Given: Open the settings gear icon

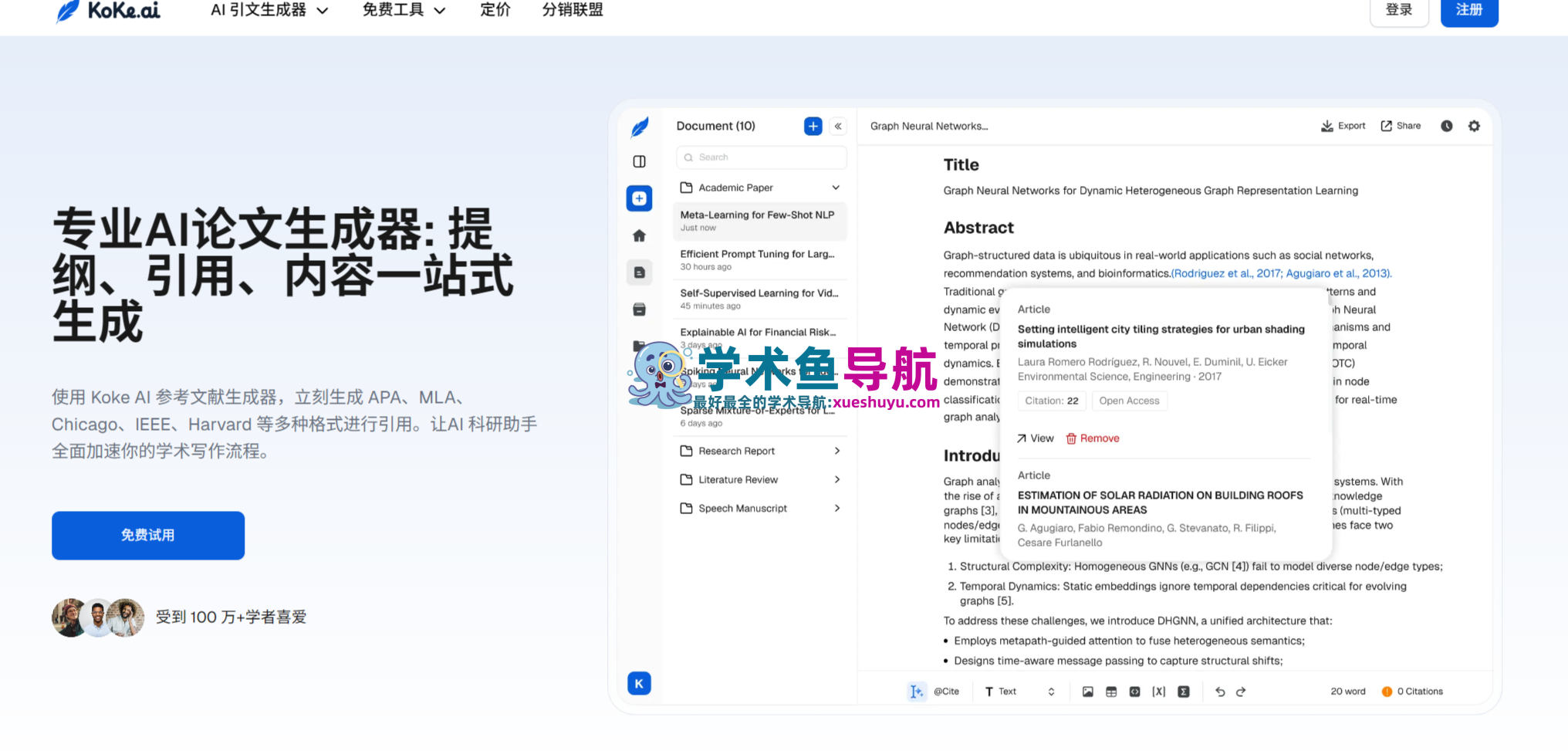Looking at the screenshot, I should 1475,126.
